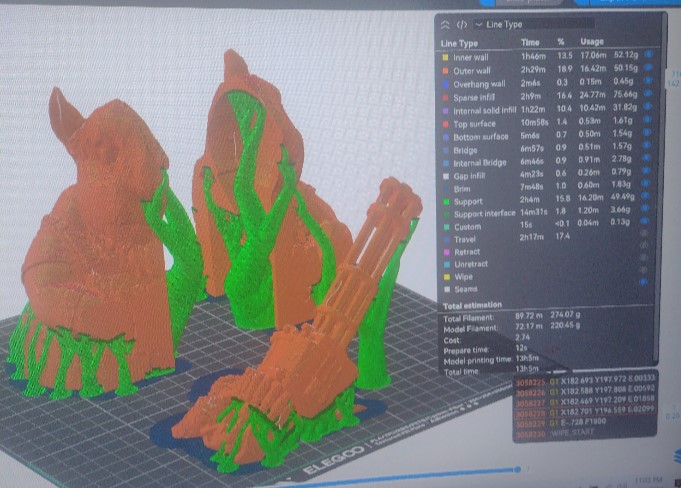Click the Outer wall row label
The height and width of the screenshot is (488, 681).
pyautogui.click(x=472, y=71)
